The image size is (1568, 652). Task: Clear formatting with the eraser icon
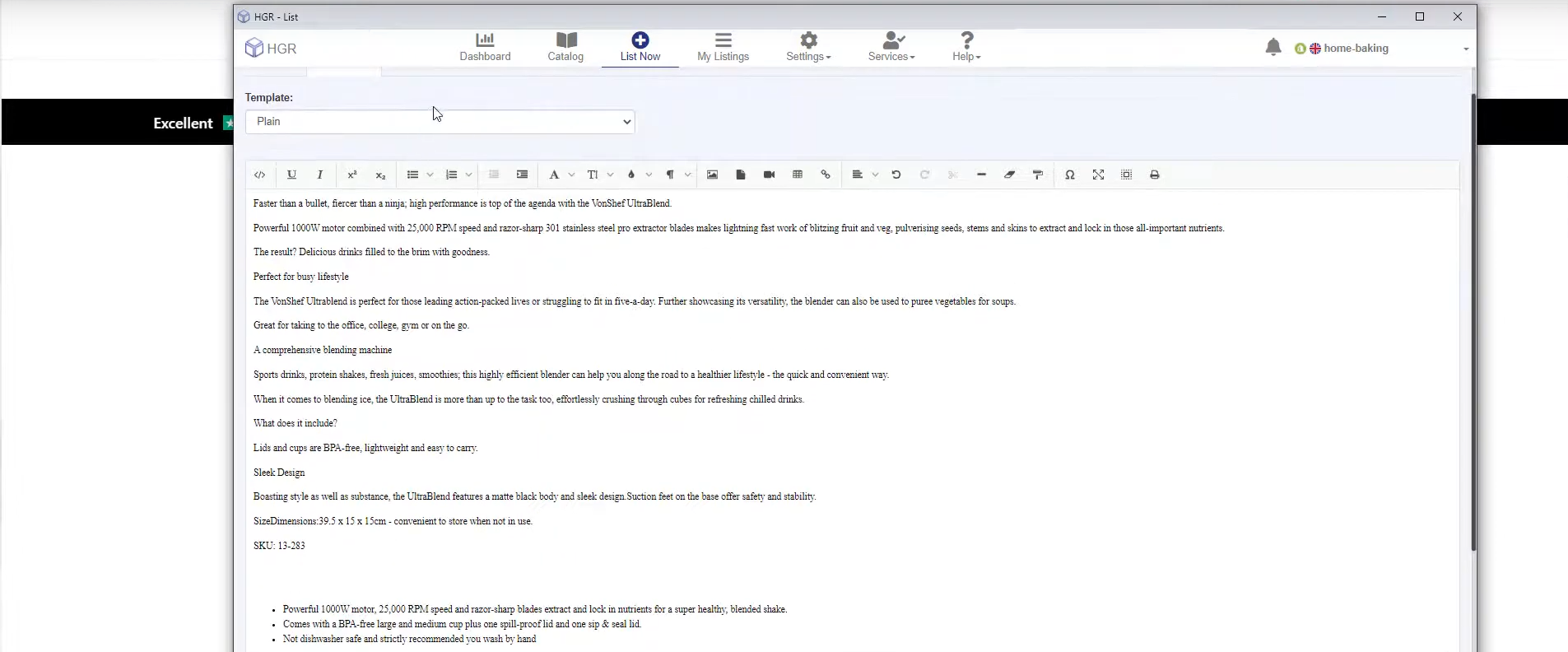[x=1009, y=175]
